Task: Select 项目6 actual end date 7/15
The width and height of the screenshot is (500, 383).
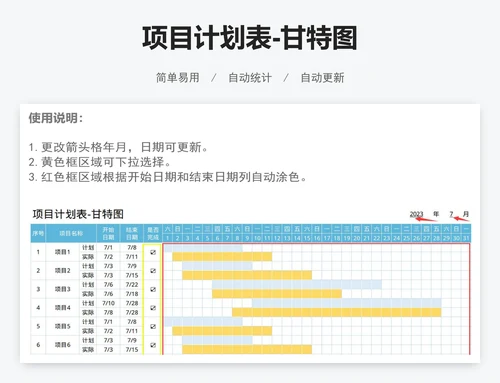Action: [x=132, y=350]
